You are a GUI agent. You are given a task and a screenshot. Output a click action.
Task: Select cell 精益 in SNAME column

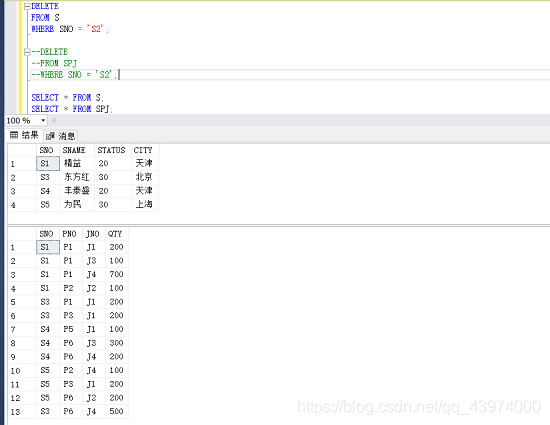coord(77,163)
